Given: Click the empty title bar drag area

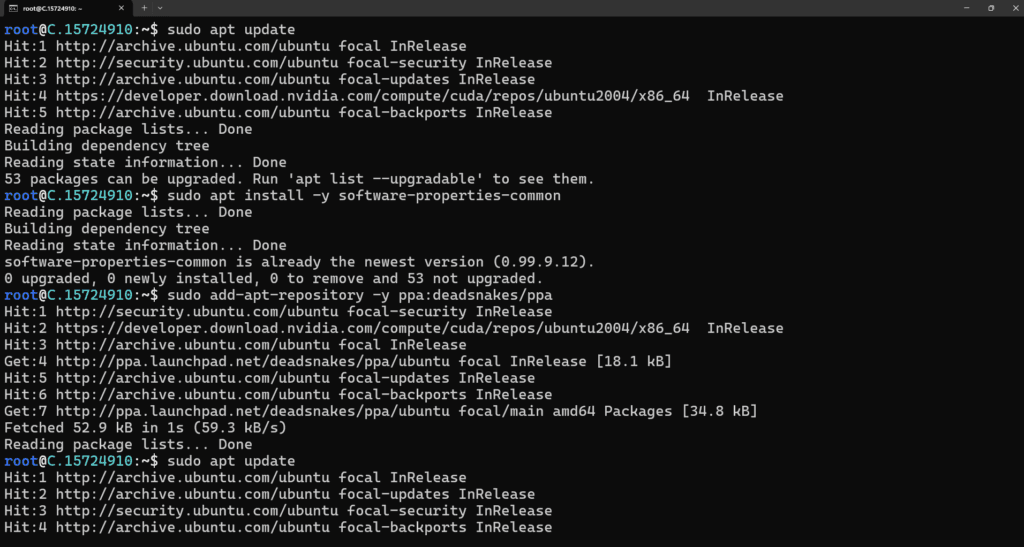Looking at the screenshot, I should (550, 8).
